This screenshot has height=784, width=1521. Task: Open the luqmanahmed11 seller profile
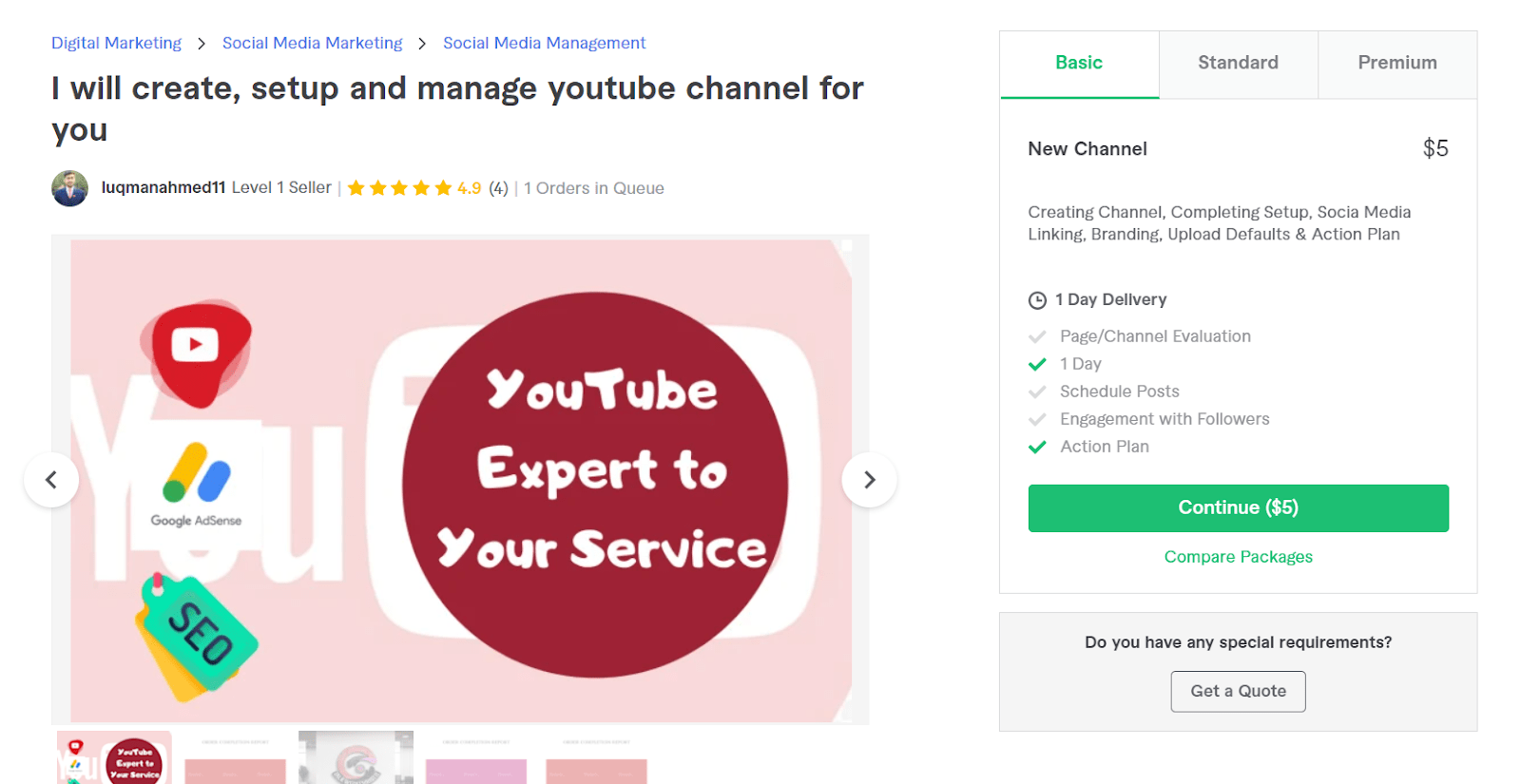(164, 187)
